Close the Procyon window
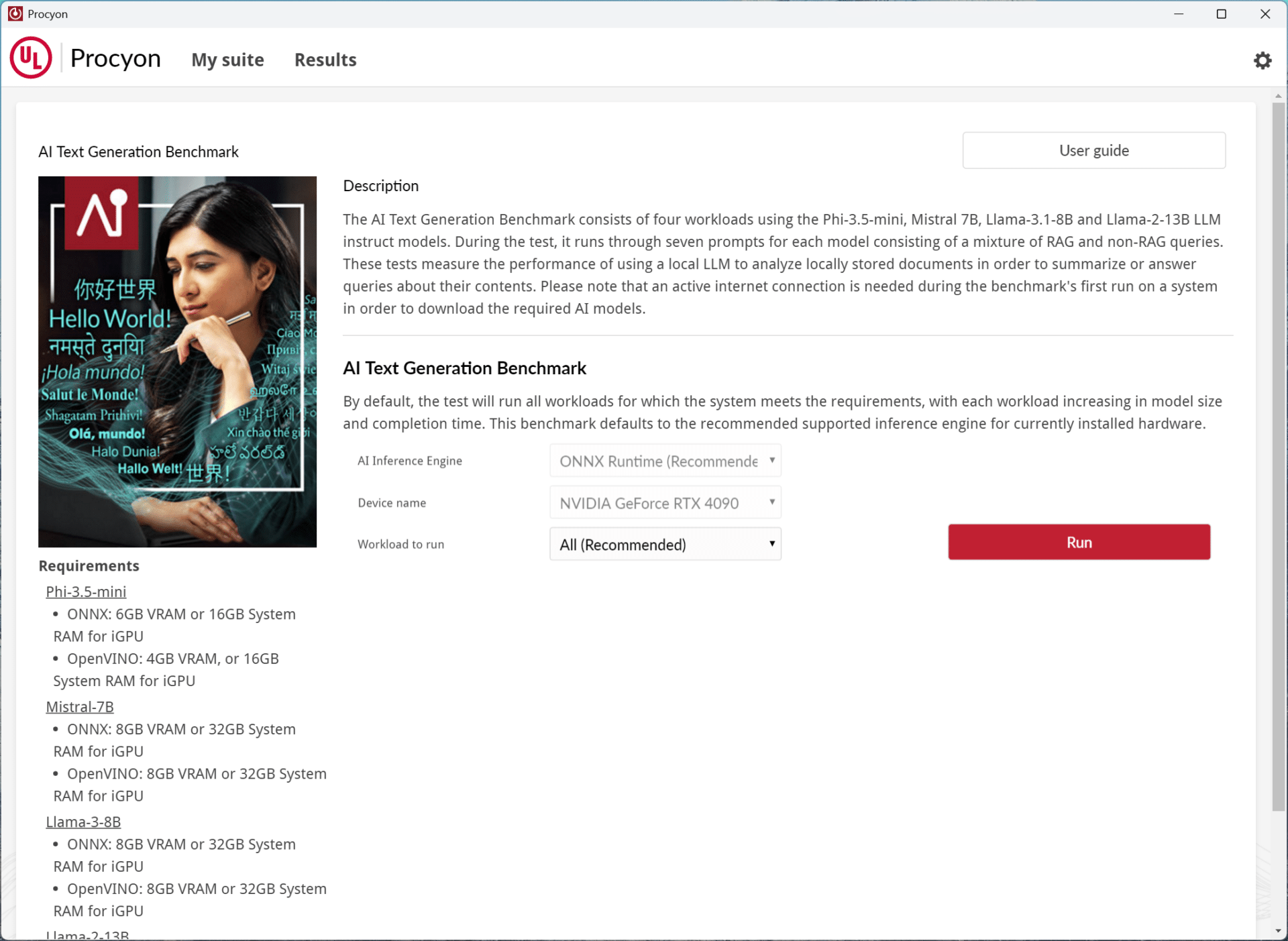1288x941 pixels. point(1265,13)
